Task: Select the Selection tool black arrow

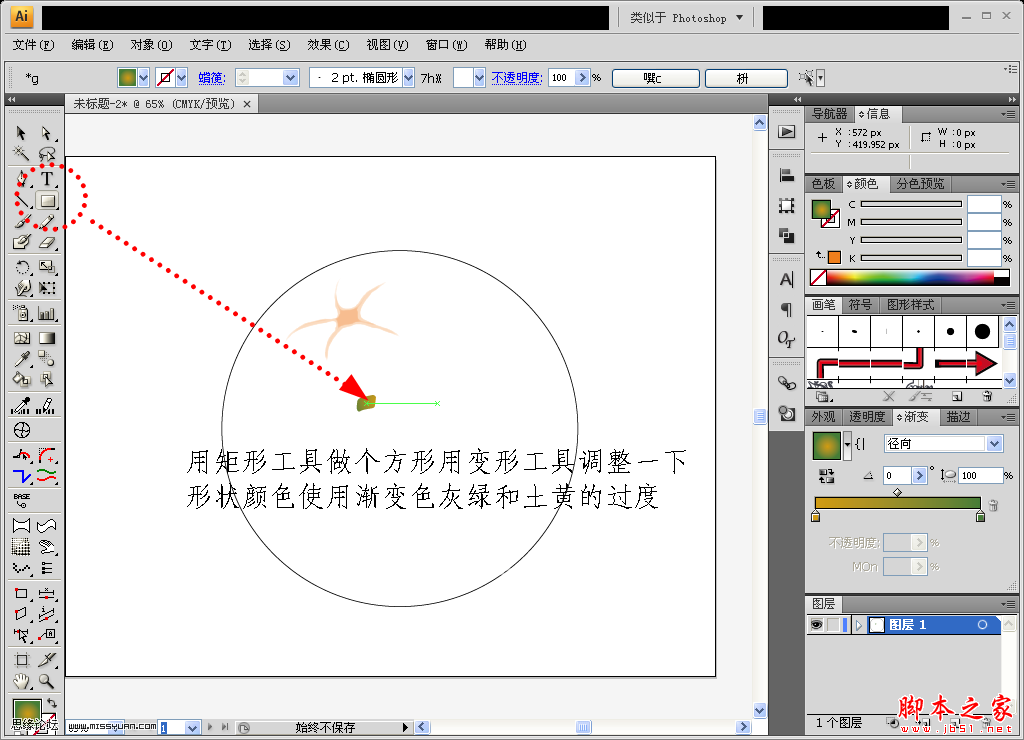Action: click(21, 133)
